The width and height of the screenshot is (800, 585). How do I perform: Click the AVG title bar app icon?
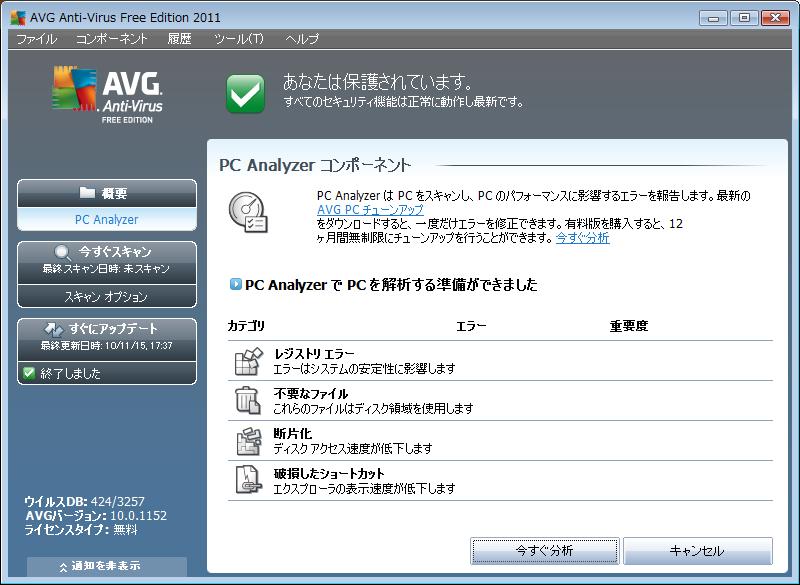coord(18,18)
